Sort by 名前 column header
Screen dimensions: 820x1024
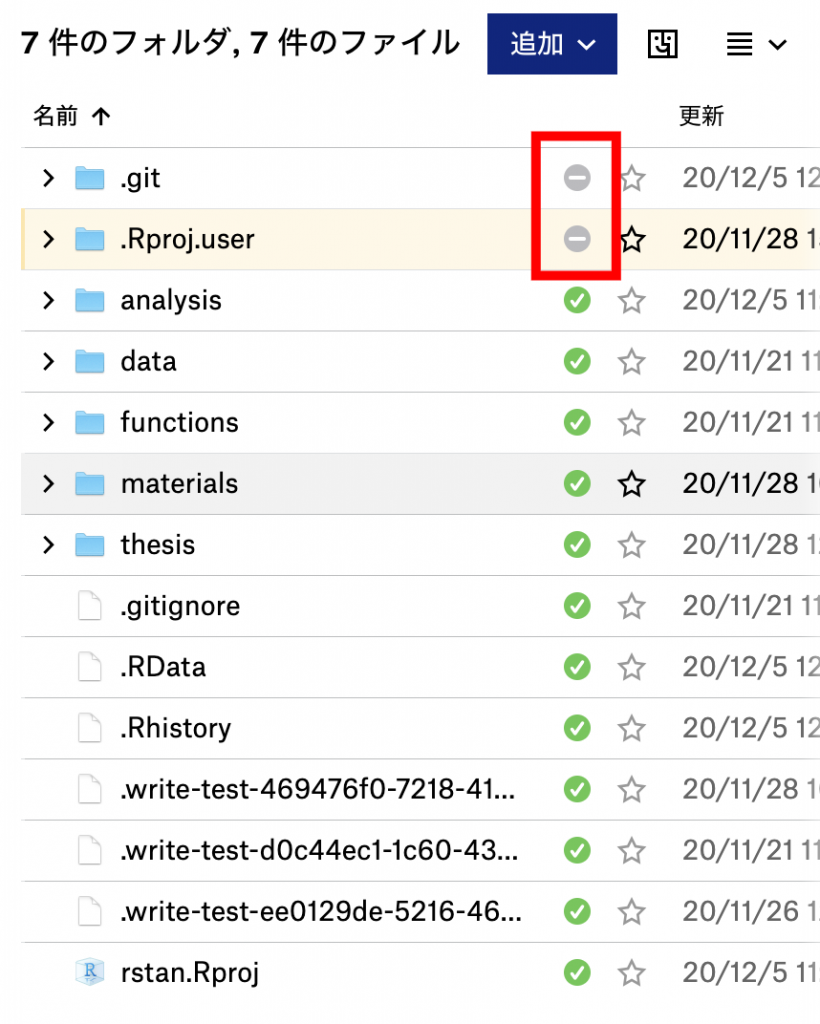(56, 116)
